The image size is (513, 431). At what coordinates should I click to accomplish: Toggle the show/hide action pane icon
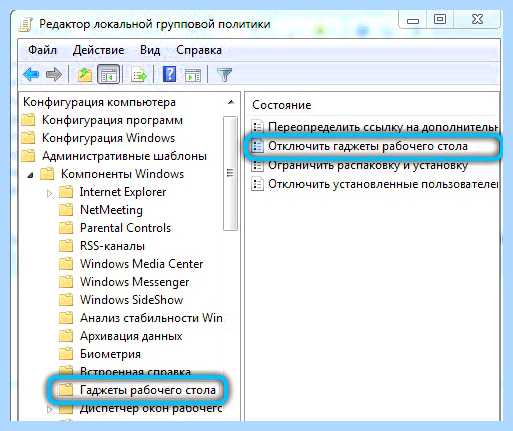tap(193, 75)
